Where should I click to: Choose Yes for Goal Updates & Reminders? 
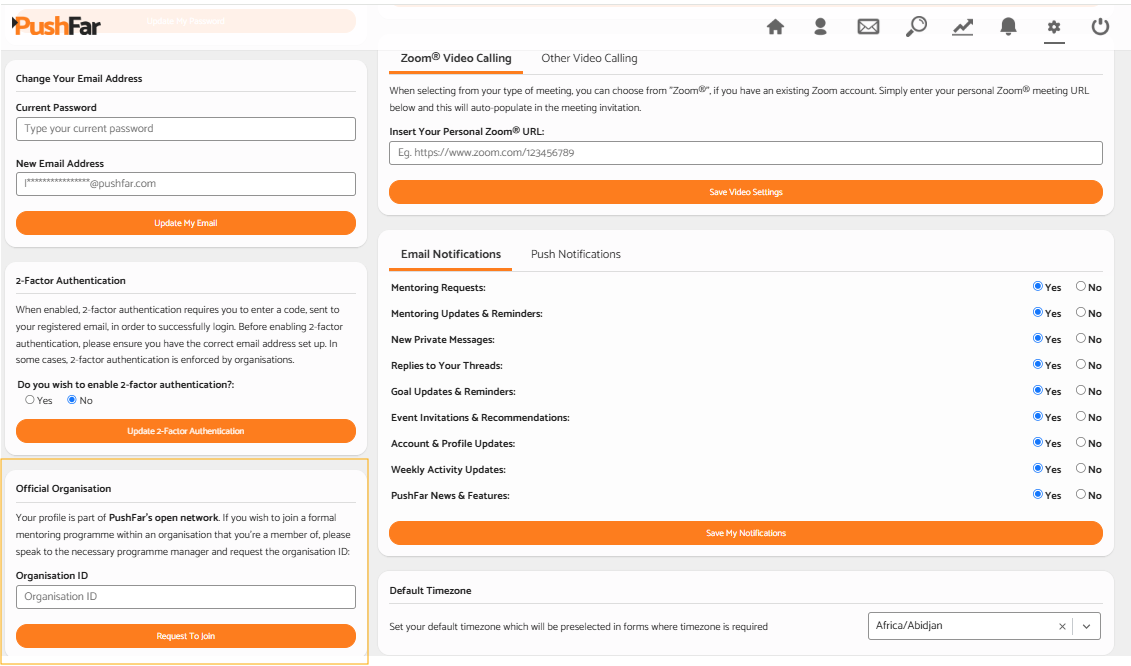click(x=1037, y=390)
